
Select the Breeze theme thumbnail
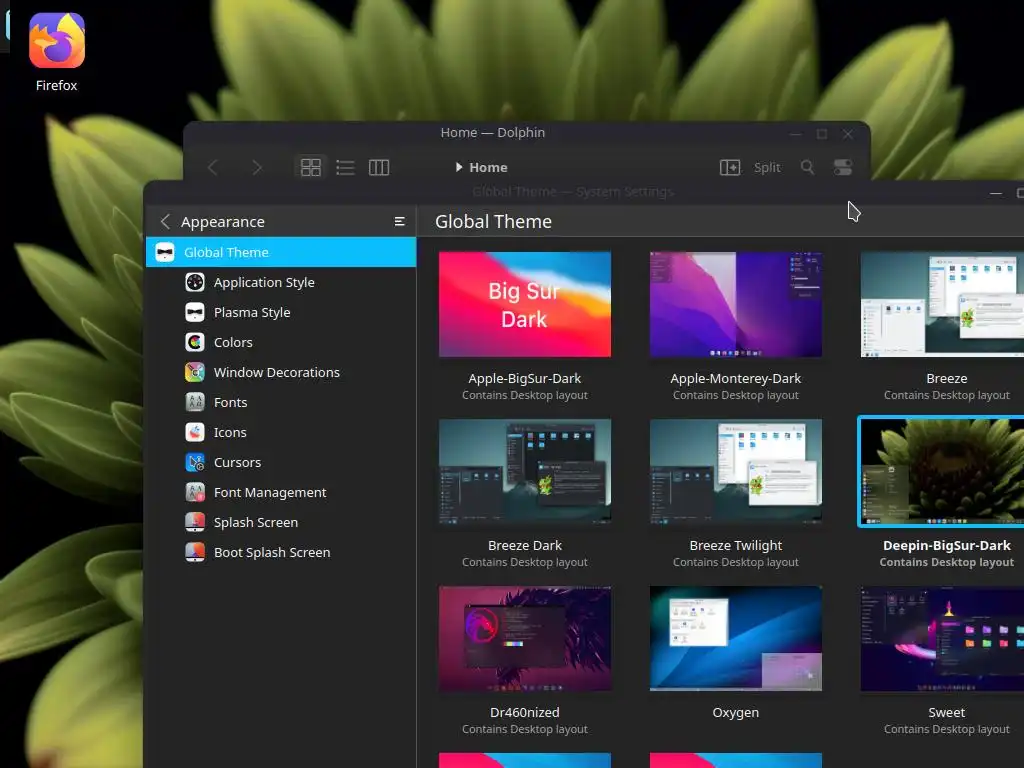click(x=942, y=304)
